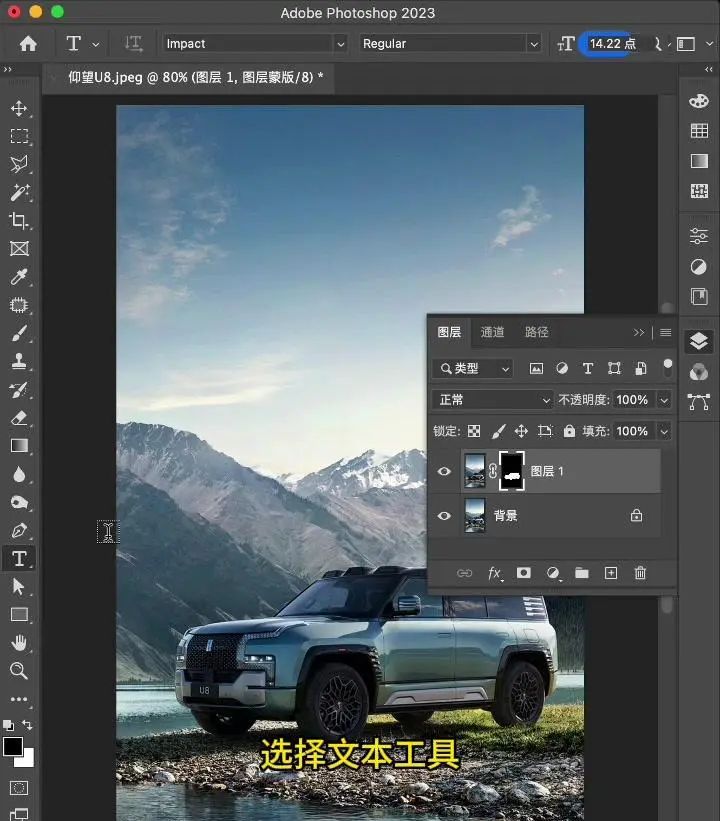Toggle lock transparent pixels
This screenshot has height=821, width=720.
point(473,431)
